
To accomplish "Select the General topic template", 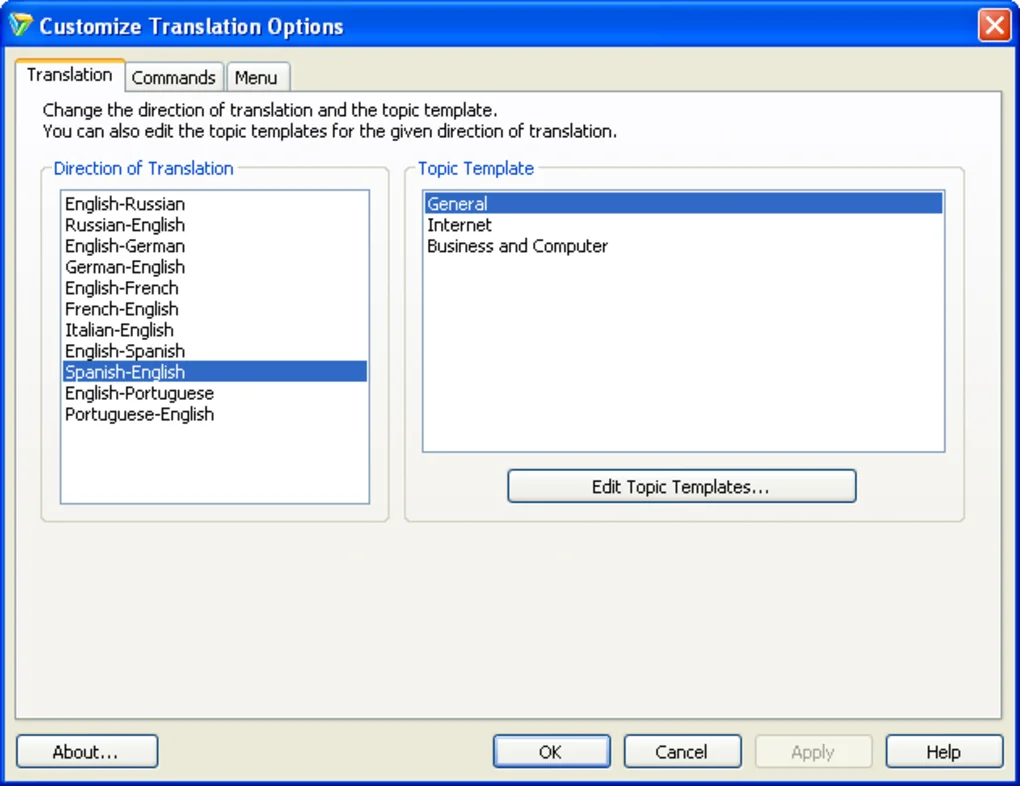I will coord(683,204).
